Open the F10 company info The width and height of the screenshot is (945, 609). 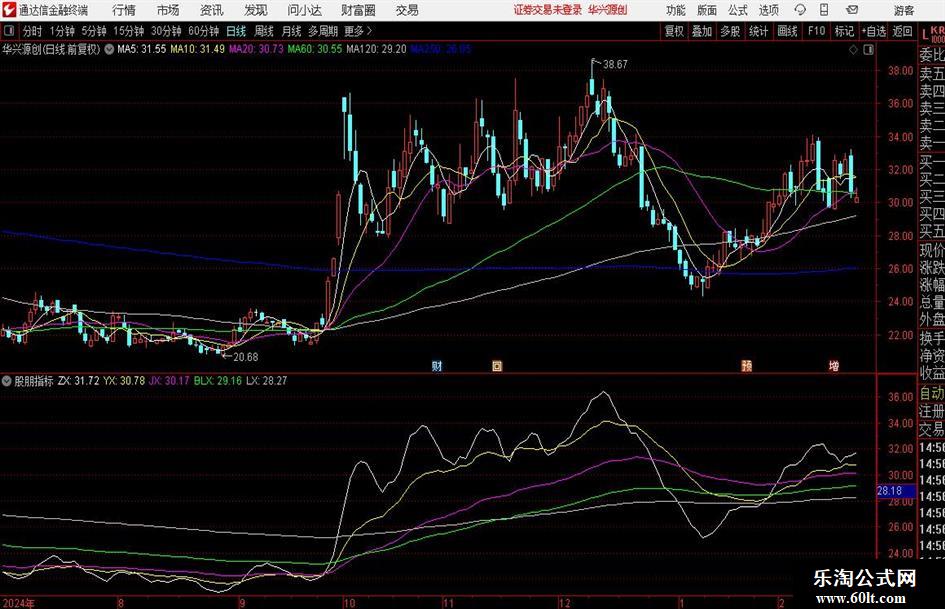click(x=816, y=31)
